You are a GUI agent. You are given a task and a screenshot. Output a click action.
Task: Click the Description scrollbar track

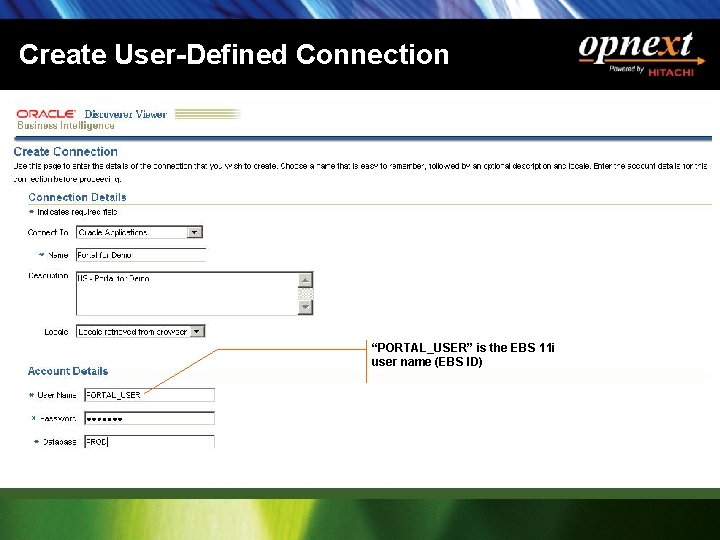[x=305, y=293]
